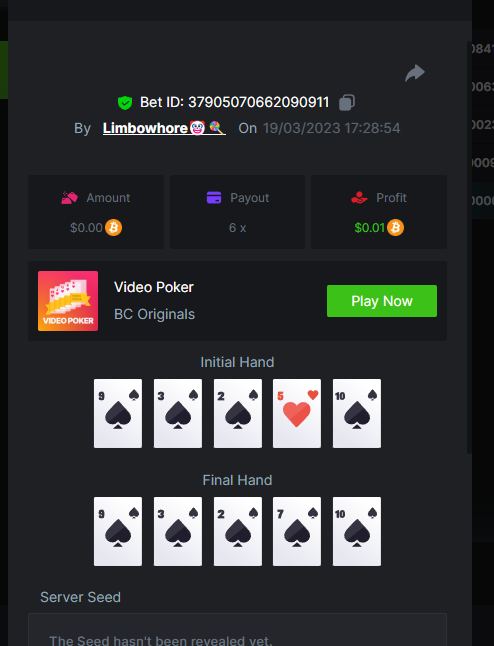Click the pink Amount bag icon
The height and width of the screenshot is (646, 494).
(x=69, y=198)
